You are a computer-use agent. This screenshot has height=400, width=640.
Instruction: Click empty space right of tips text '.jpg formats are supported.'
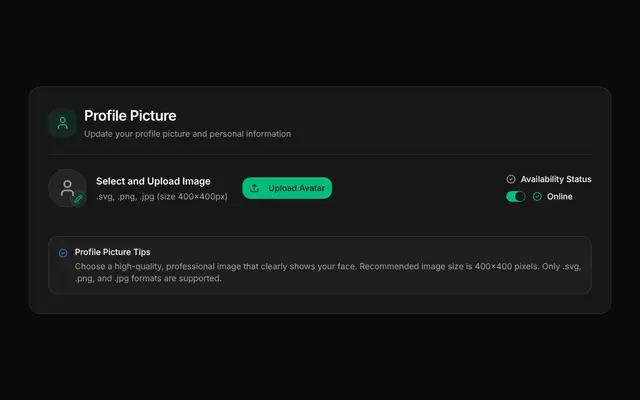[404, 279]
